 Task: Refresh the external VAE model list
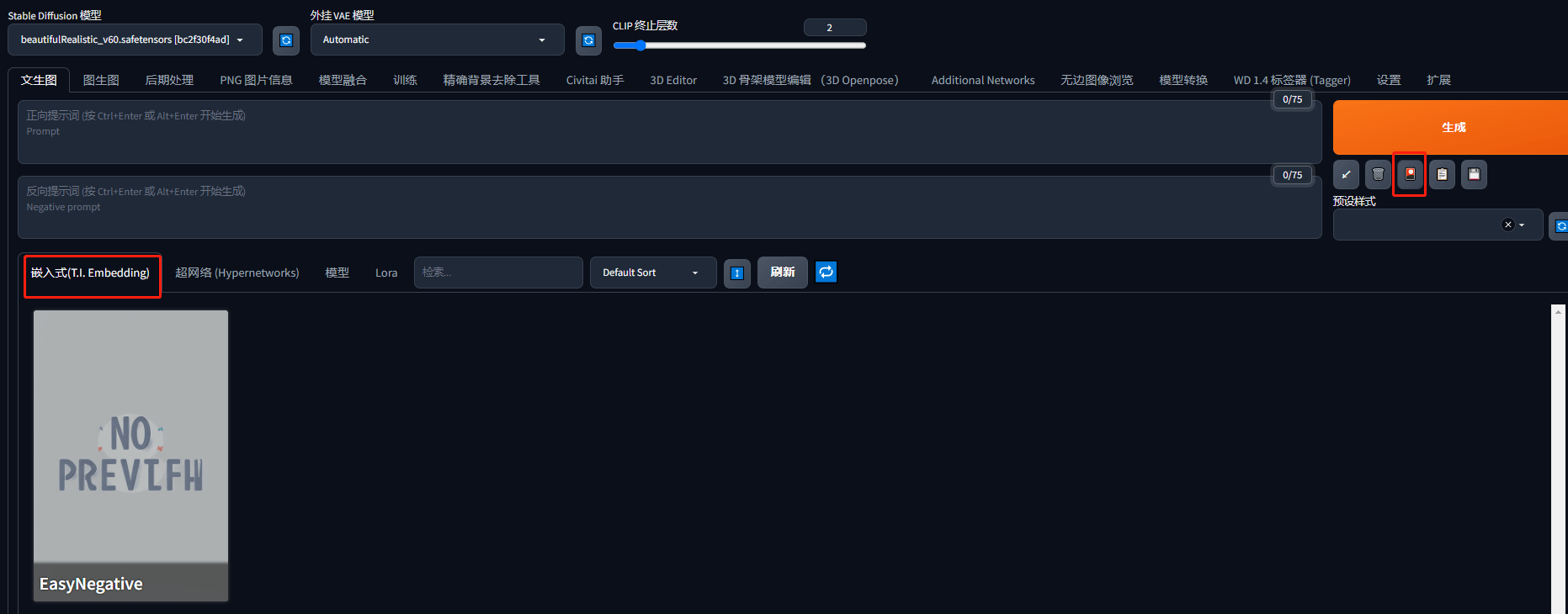coord(588,40)
